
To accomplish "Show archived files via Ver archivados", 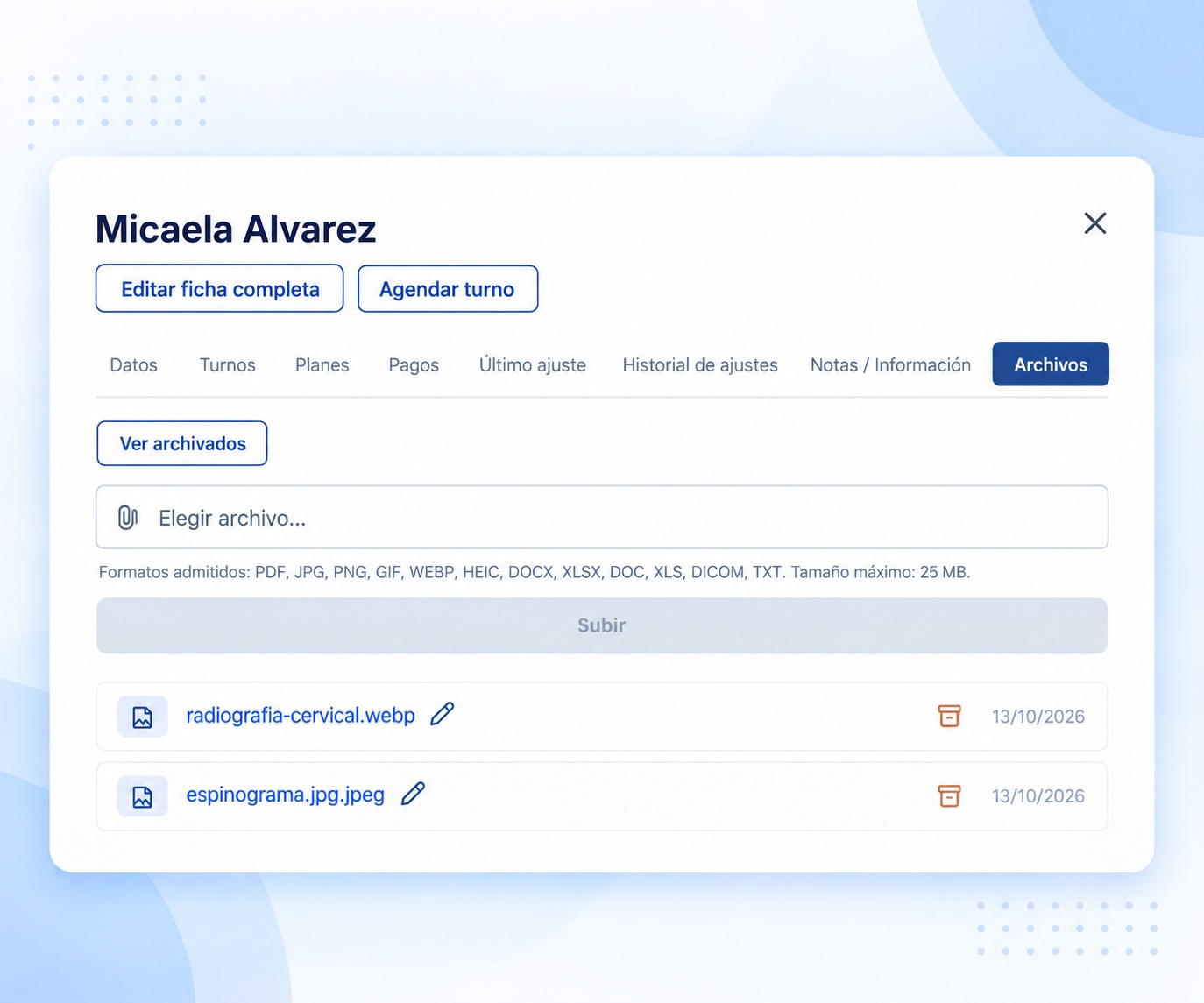I will coord(182,443).
